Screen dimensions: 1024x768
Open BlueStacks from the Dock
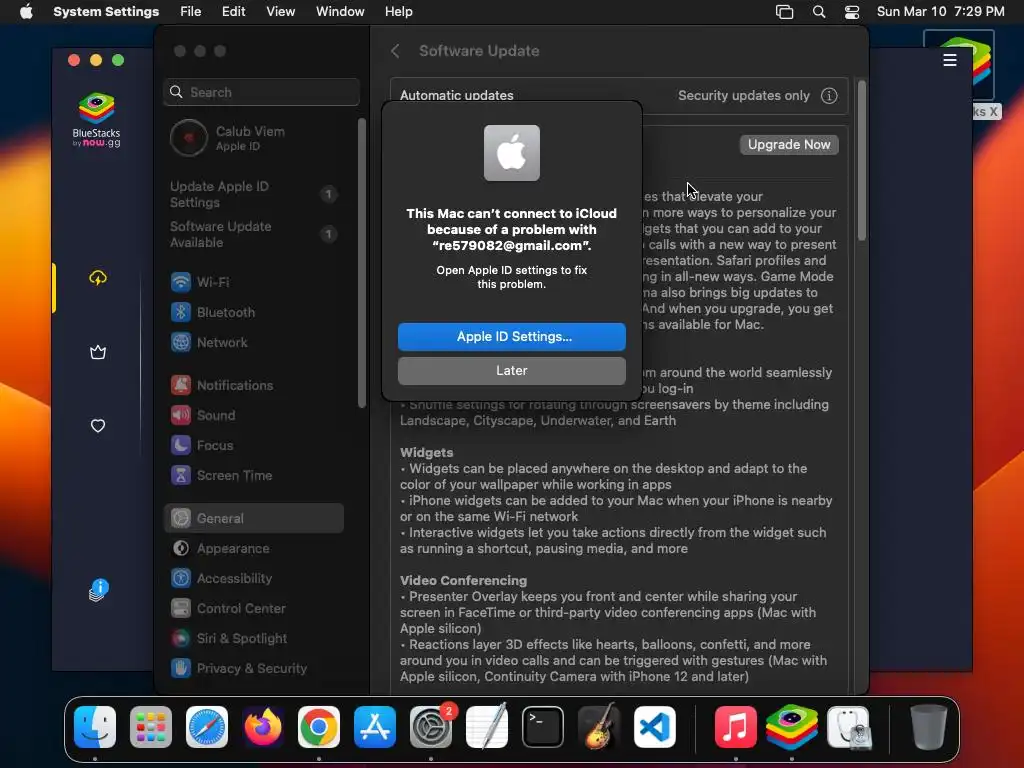[x=792, y=727]
